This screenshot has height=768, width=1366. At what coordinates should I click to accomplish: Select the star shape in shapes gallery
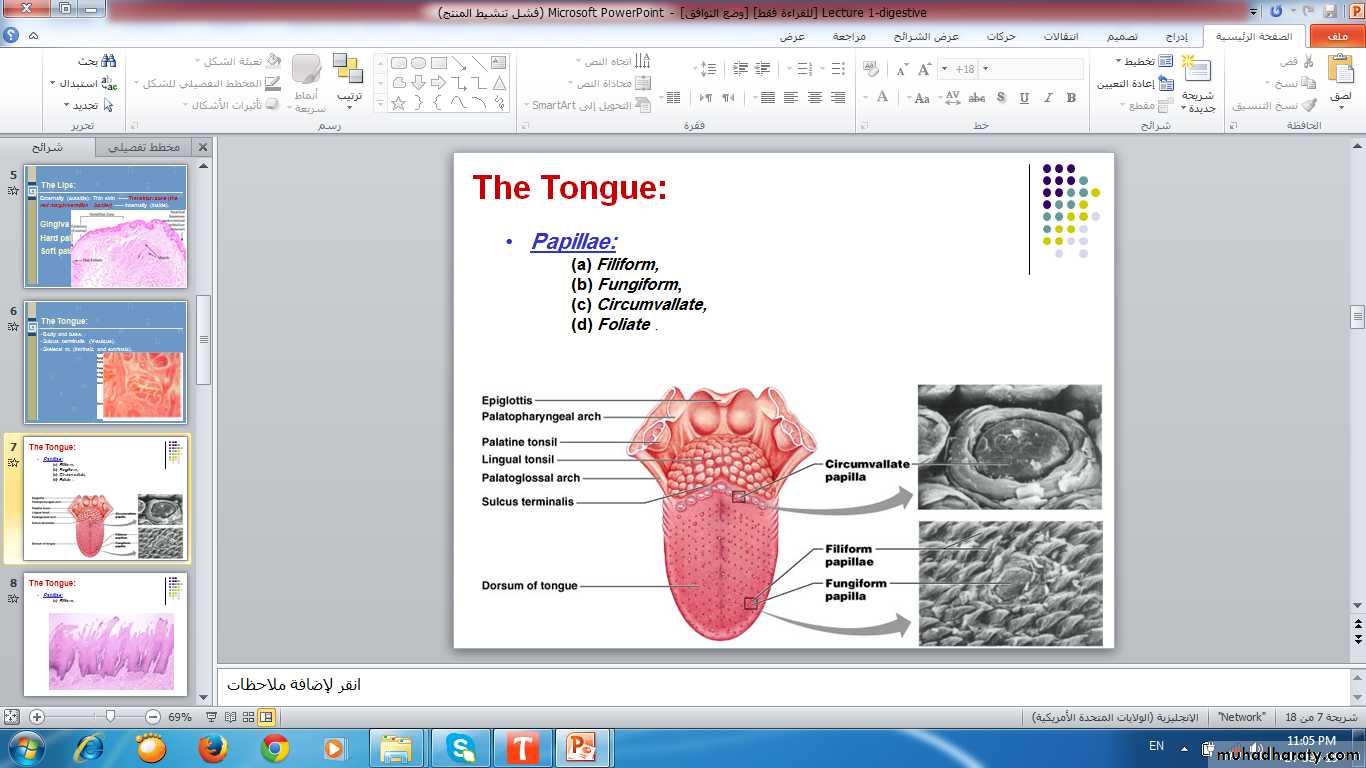point(398,103)
